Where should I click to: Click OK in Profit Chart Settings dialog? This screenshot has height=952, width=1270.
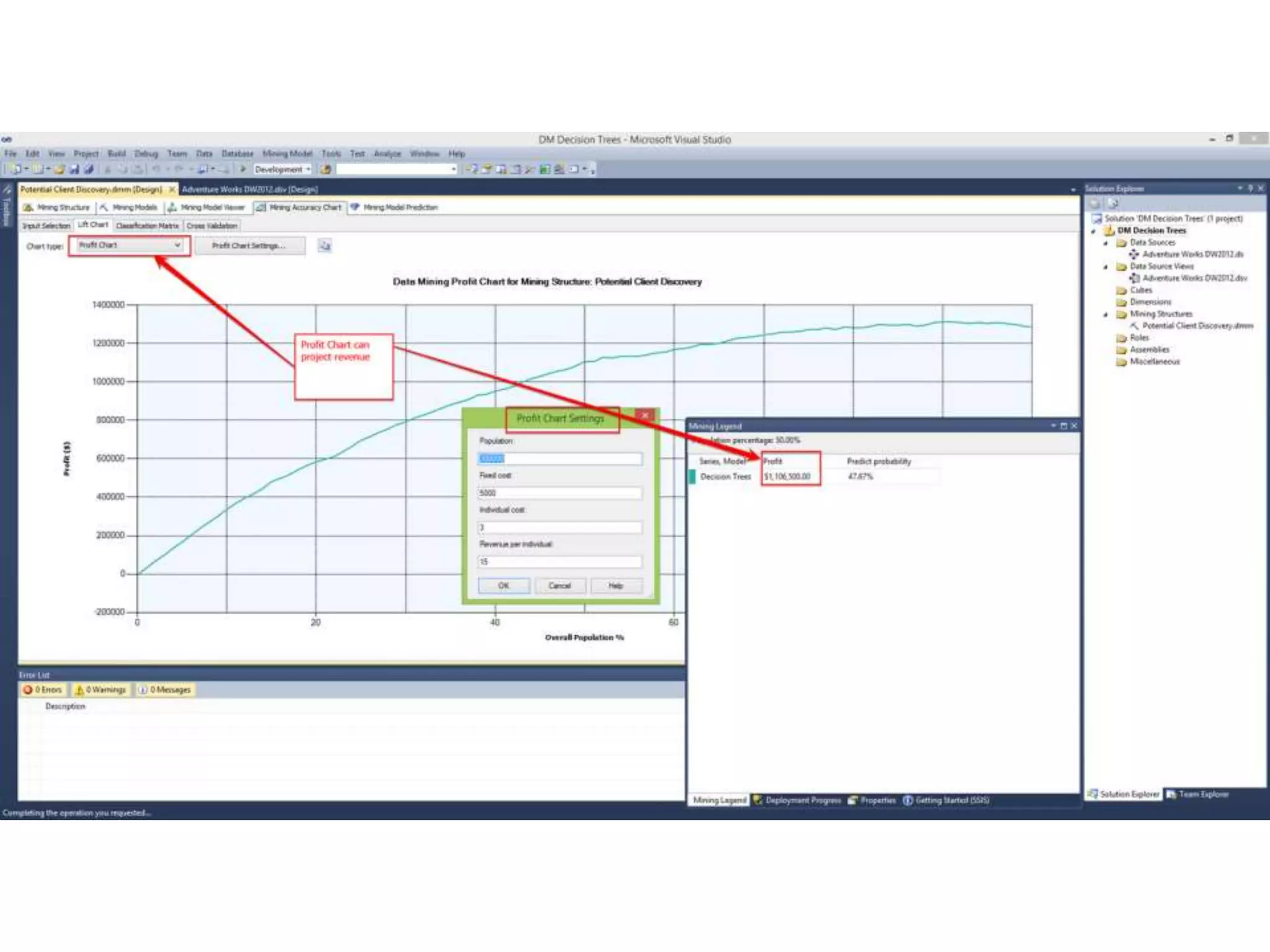point(504,586)
